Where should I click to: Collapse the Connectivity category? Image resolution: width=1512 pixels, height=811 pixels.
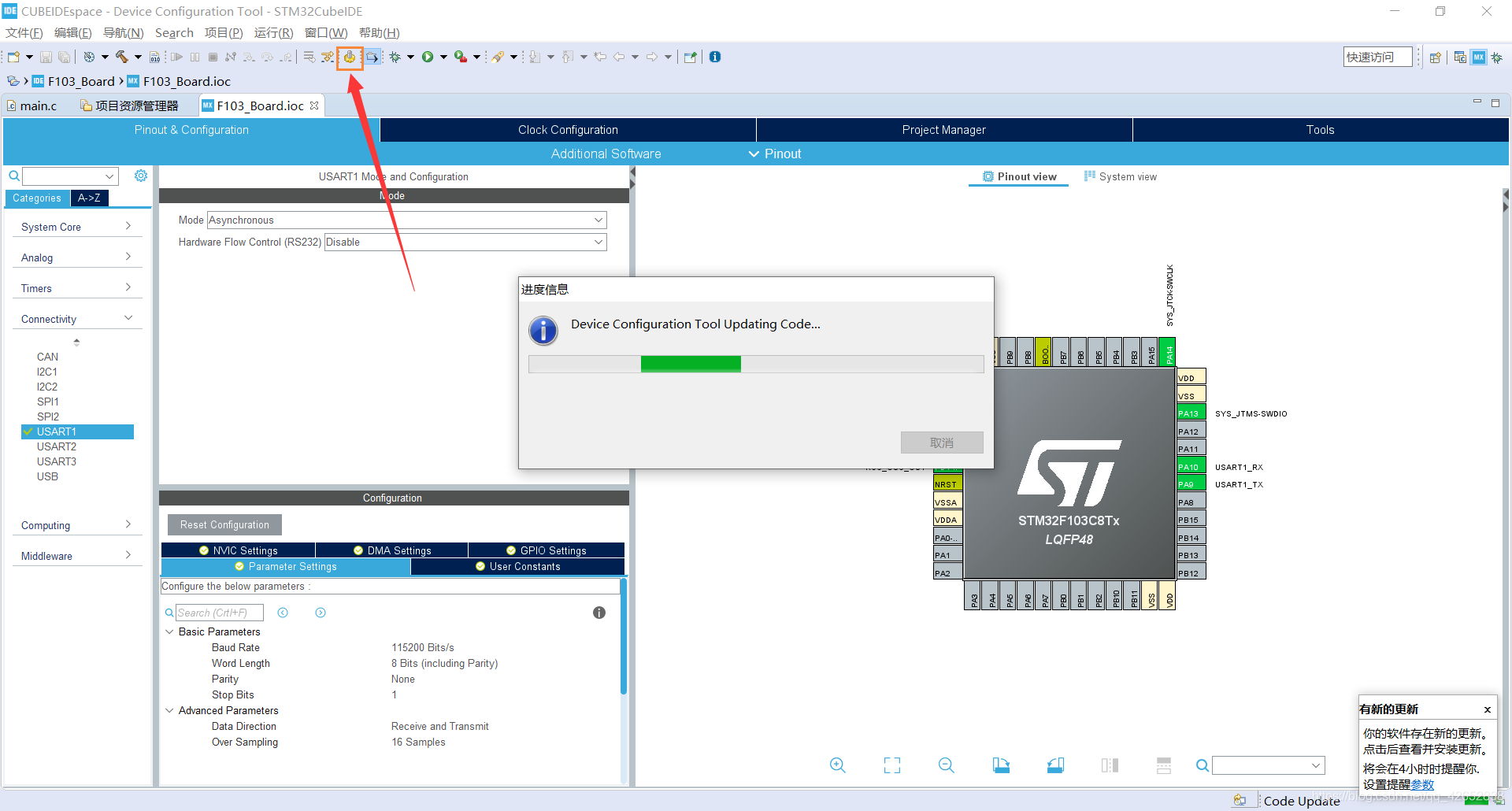[76, 319]
